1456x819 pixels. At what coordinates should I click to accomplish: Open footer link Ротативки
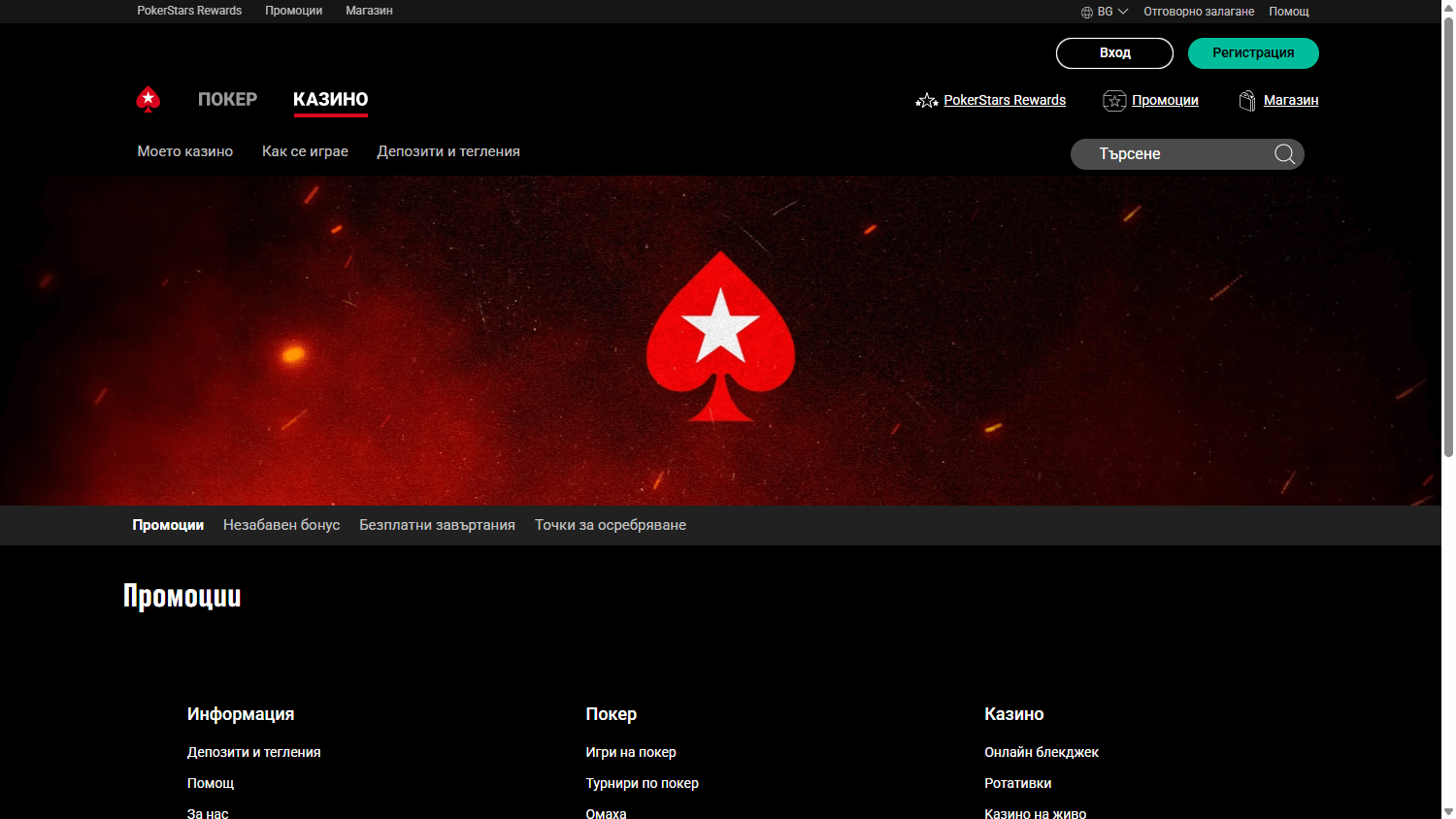pos(1017,783)
